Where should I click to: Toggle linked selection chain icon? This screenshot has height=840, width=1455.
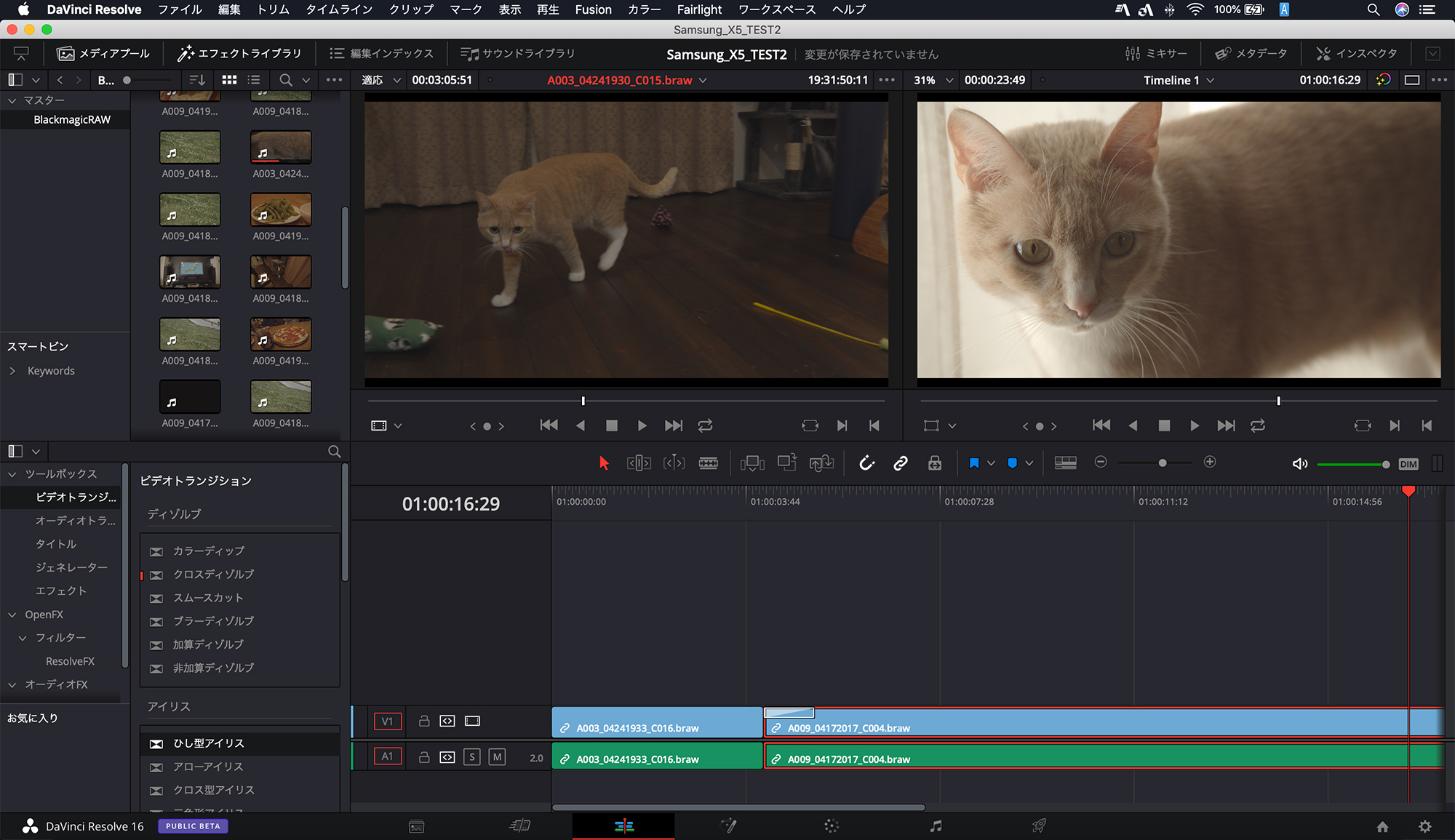coord(901,463)
